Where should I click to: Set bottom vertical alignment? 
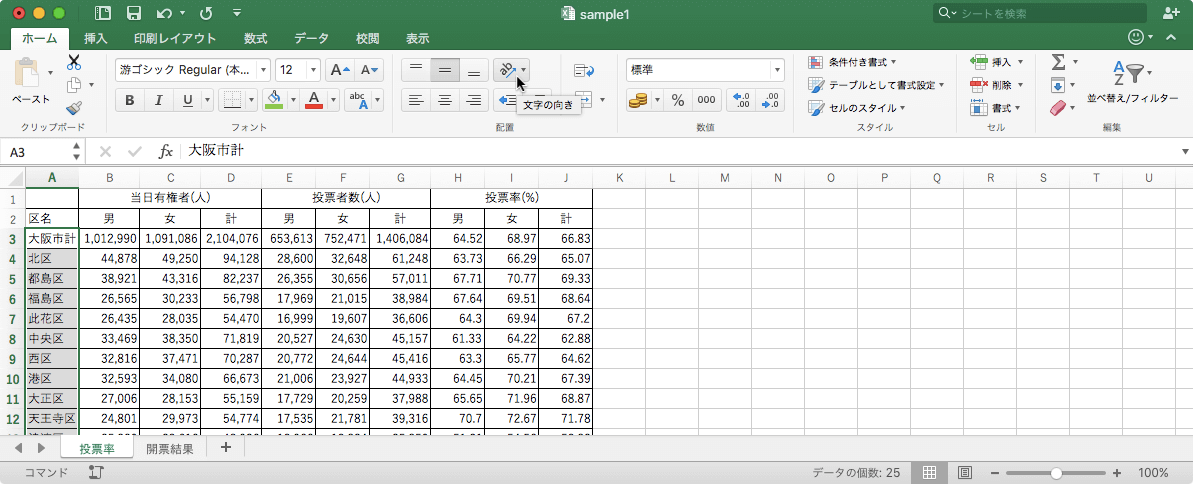point(473,70)
